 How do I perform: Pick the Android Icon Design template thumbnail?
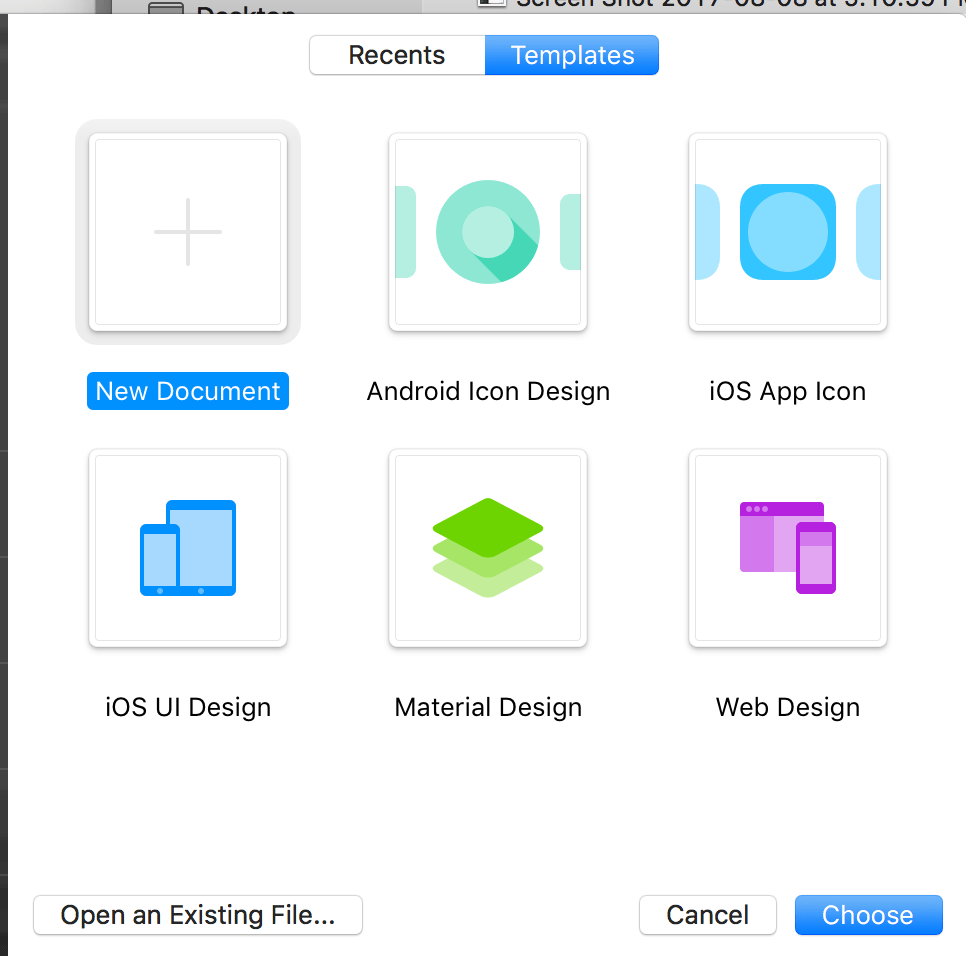point(488,232)
